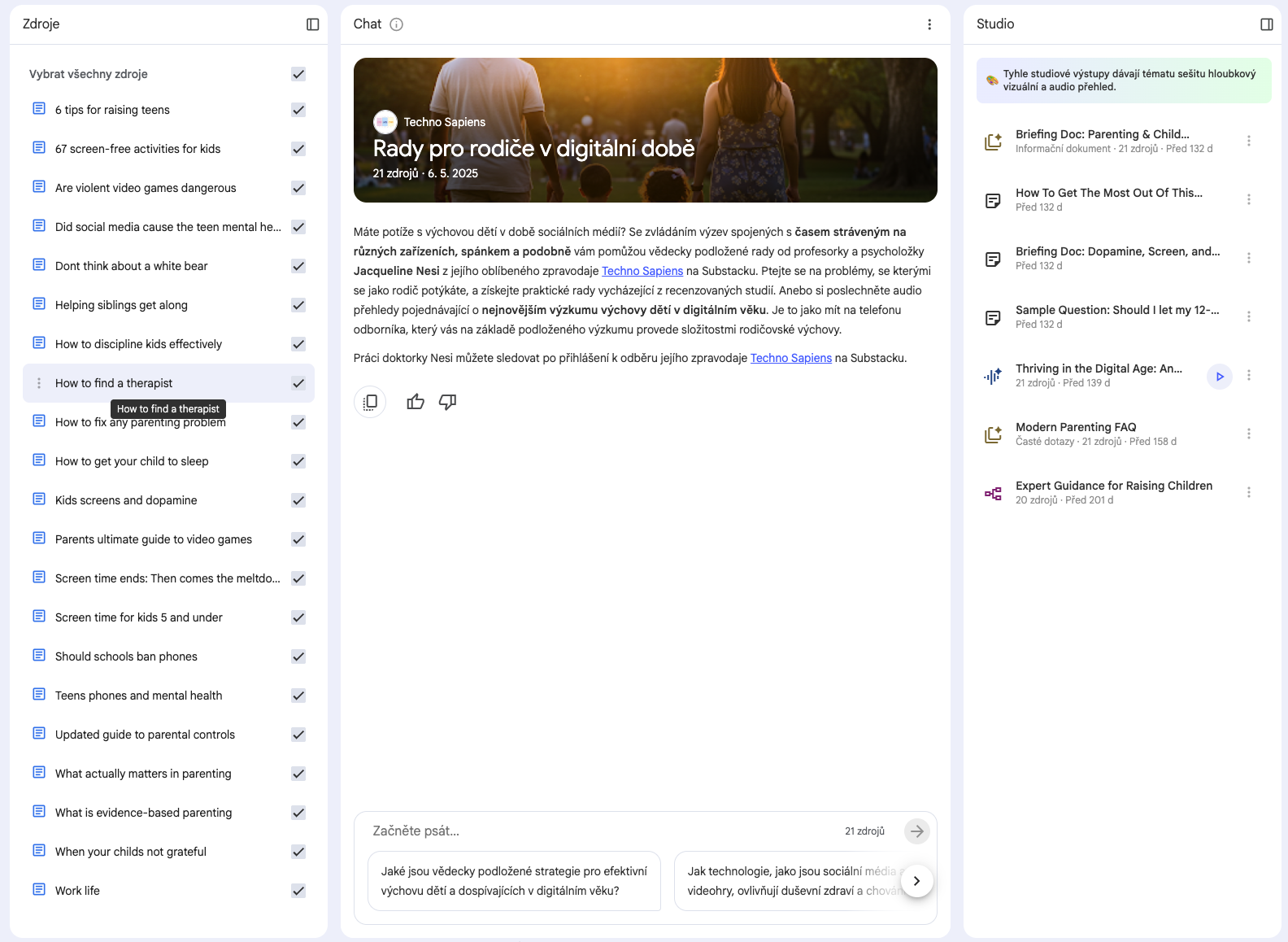This screenshot has height=942, width=1288.
Task: Save the chat response to a note
Action: (370, 402)
